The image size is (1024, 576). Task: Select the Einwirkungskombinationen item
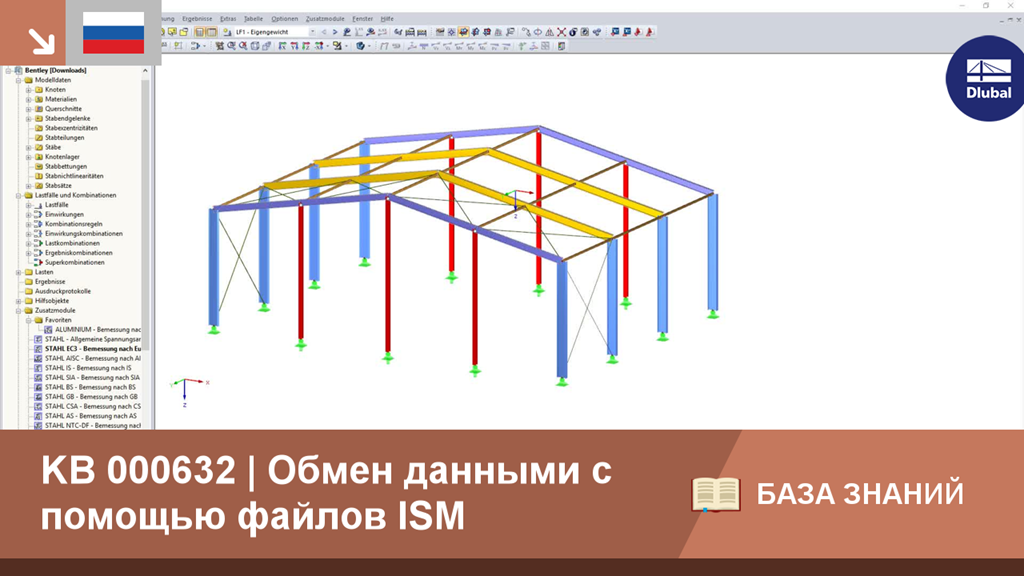(84, 234)
